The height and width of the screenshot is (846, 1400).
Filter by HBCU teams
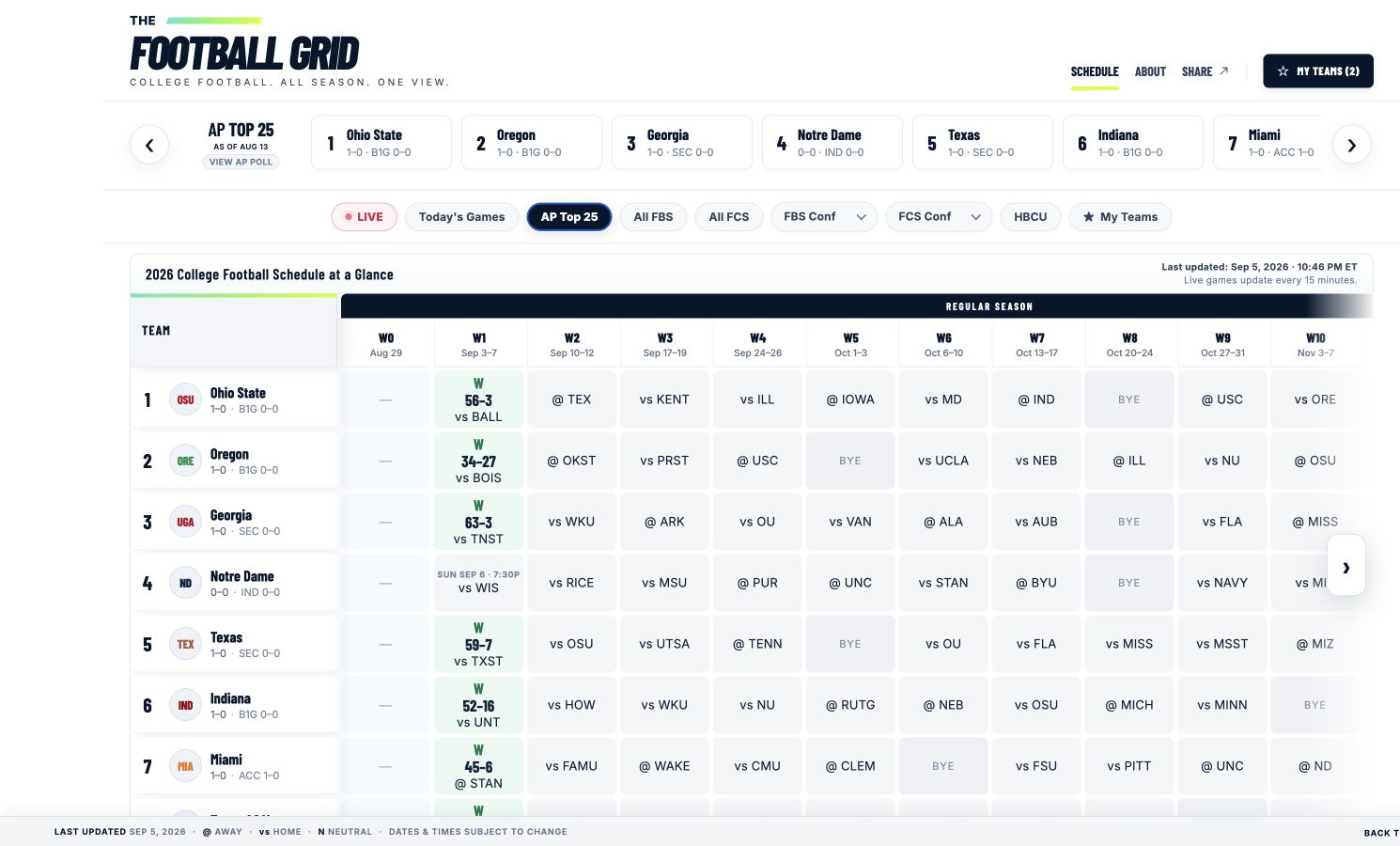pos(1031,217)
